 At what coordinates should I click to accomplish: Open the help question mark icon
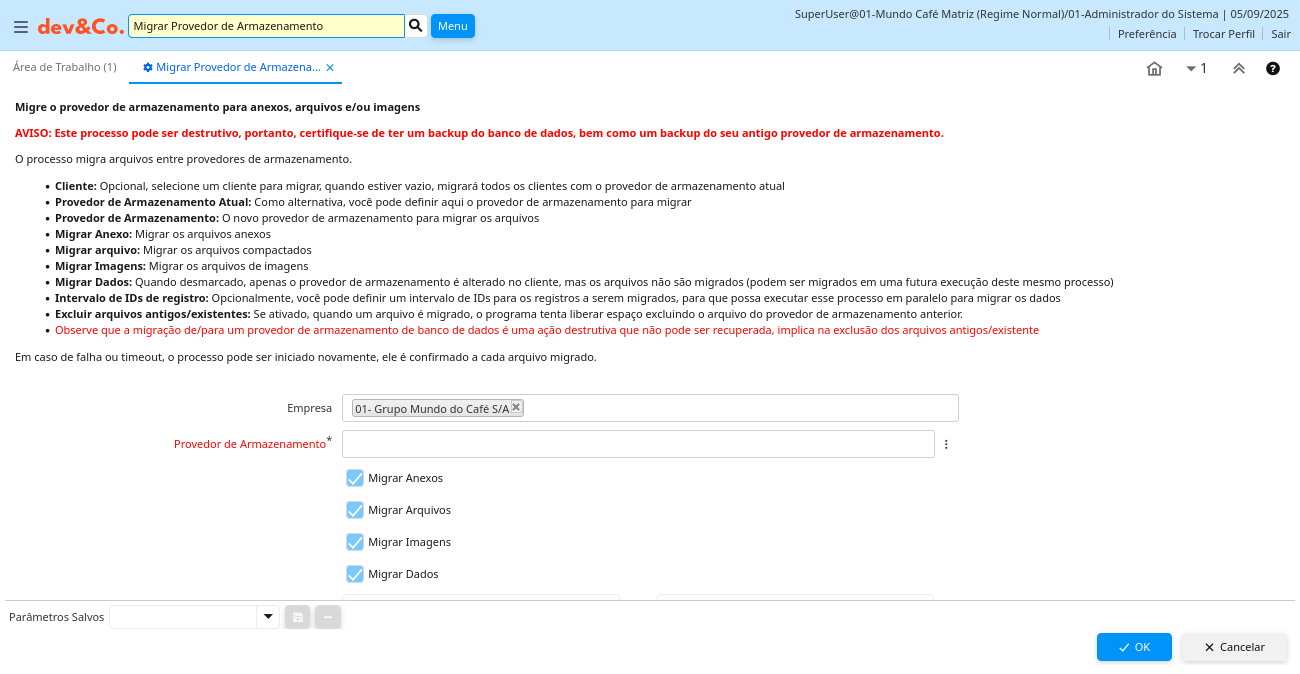[1272, 69]
